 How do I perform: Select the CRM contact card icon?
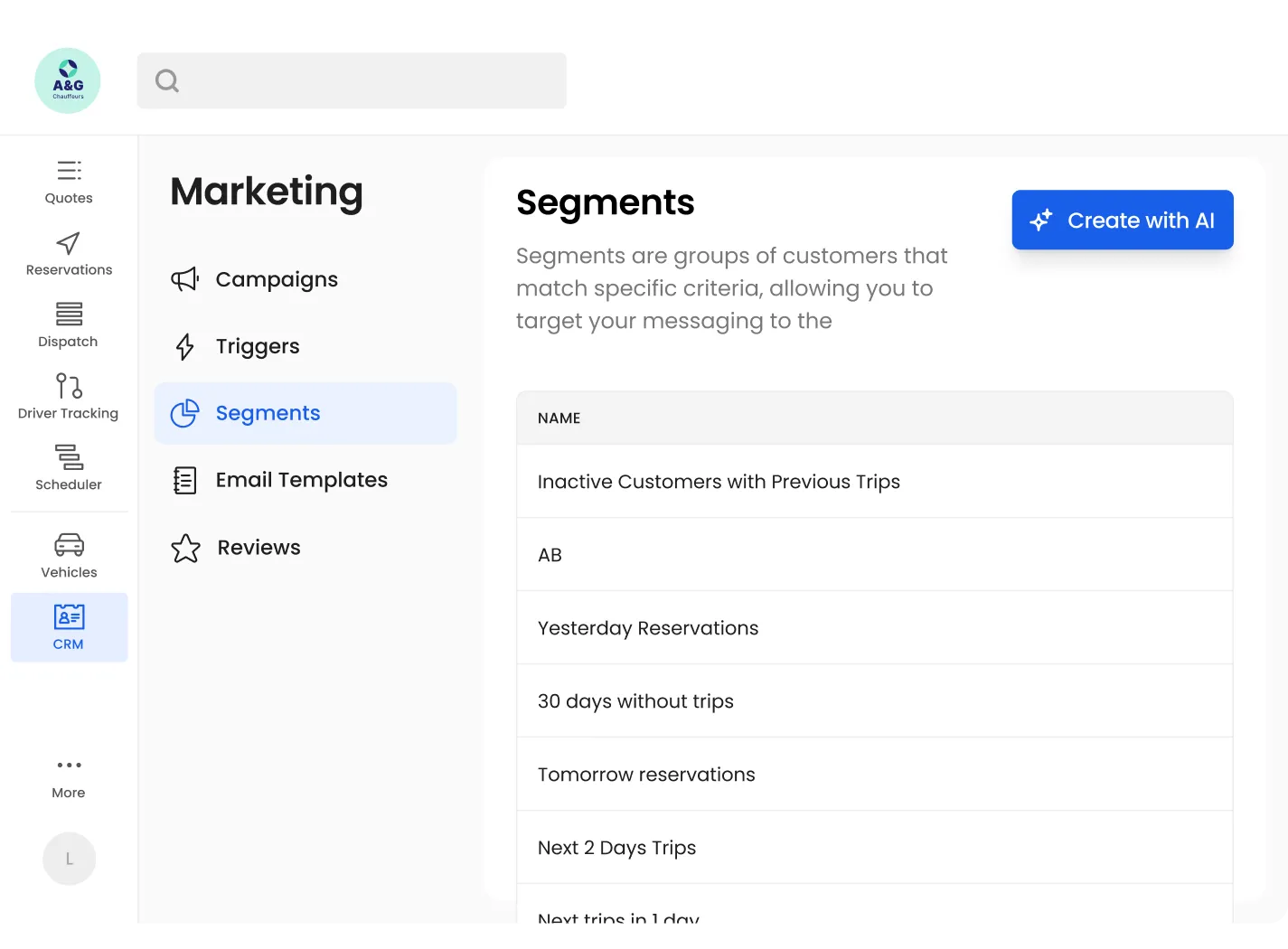[x=69, y=616]
